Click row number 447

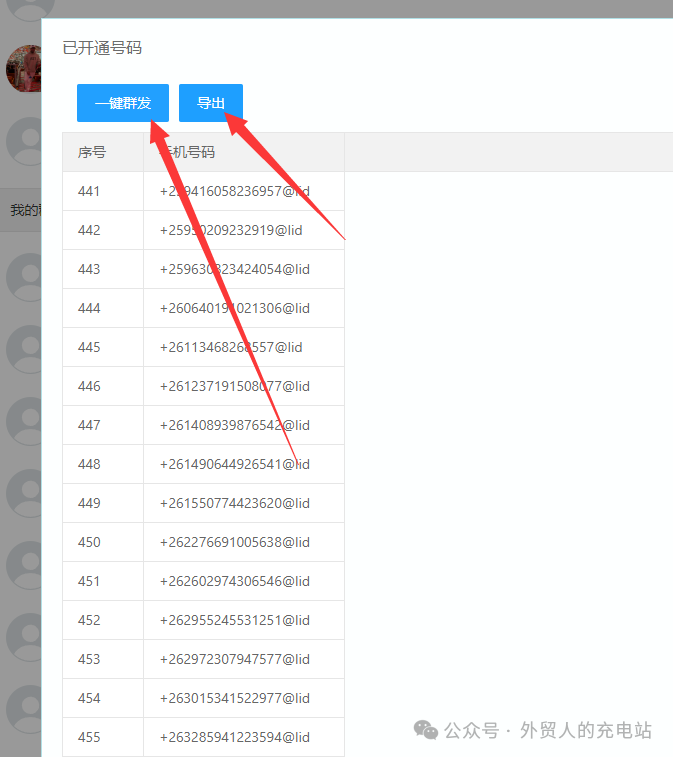(x=89, y=425)
